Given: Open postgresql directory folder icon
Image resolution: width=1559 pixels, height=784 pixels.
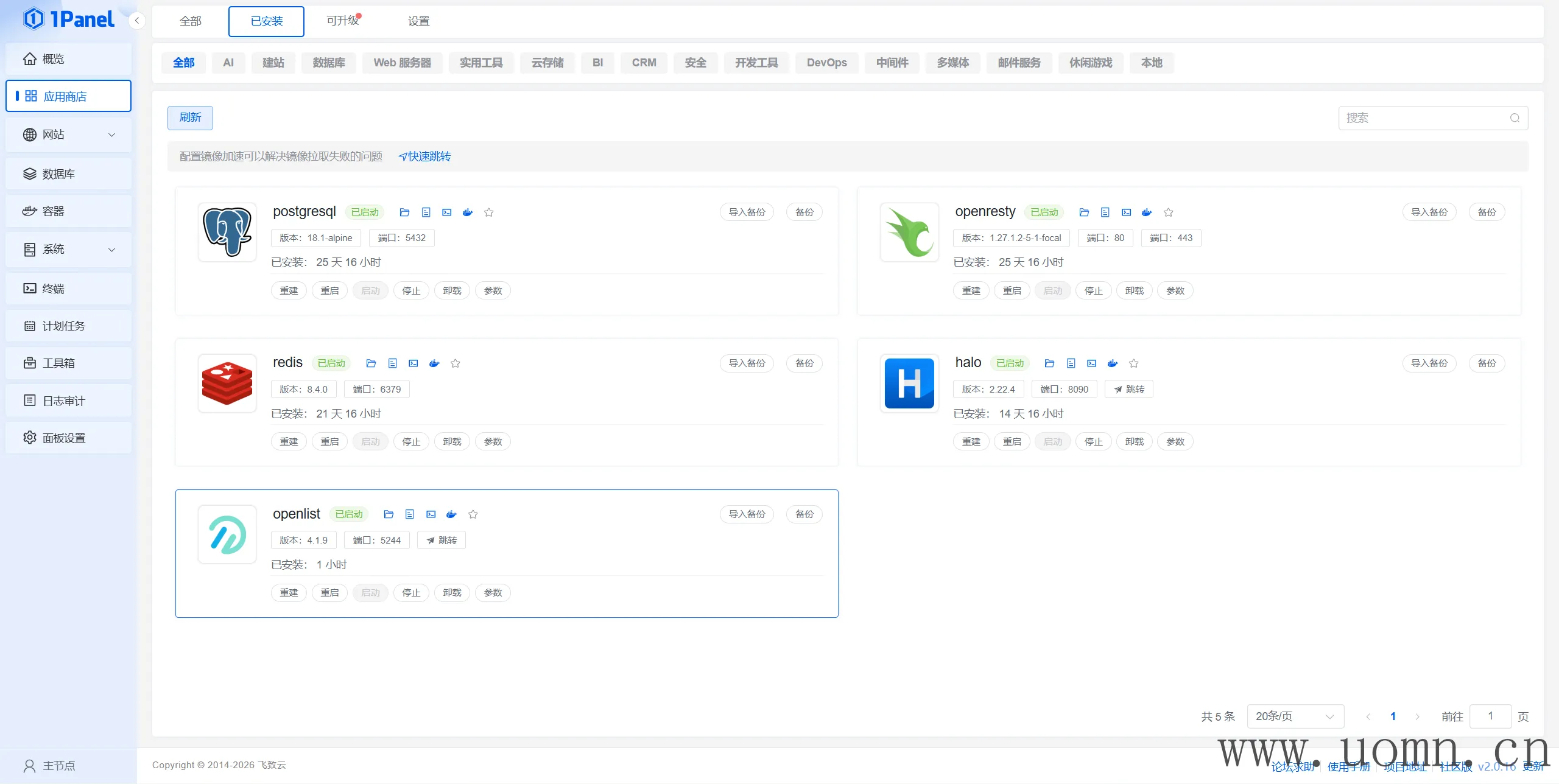Looking at the screenshot, I should coord(404,212).
